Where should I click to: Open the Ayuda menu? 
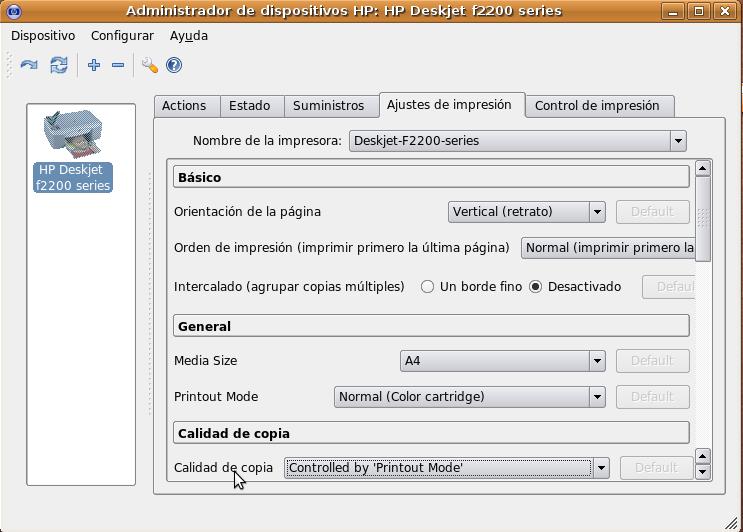[x=189, y=36]
